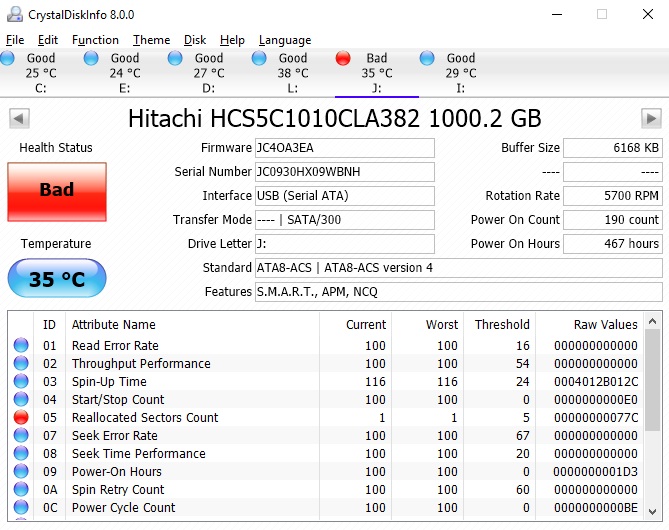Viewport: 669px width, 530px height.
Task: Click the Standard field ATA8-ACS
Action: point(459,268)
